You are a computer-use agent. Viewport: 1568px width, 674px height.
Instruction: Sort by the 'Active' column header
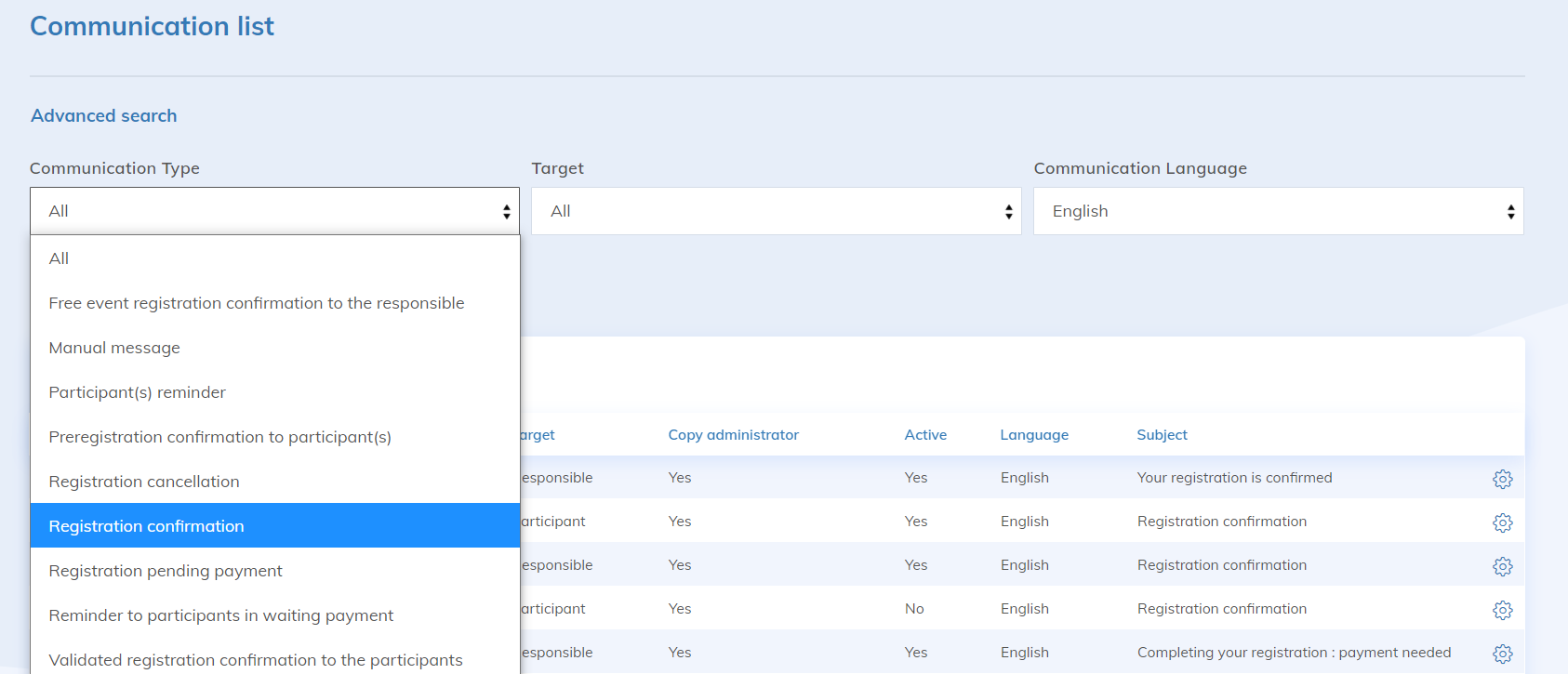tap(925, 435)
